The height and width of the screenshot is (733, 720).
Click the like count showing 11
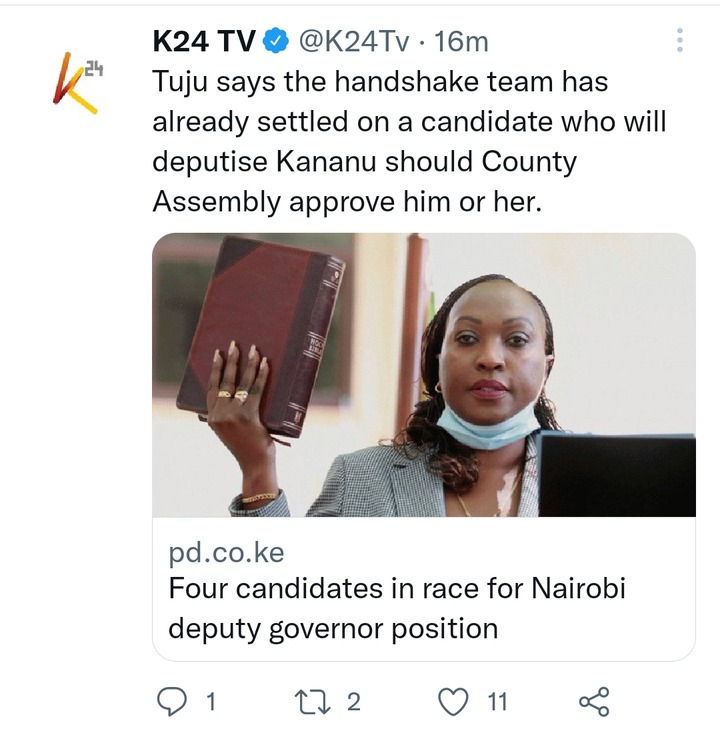pyautogui.click(x=497, y=702)
